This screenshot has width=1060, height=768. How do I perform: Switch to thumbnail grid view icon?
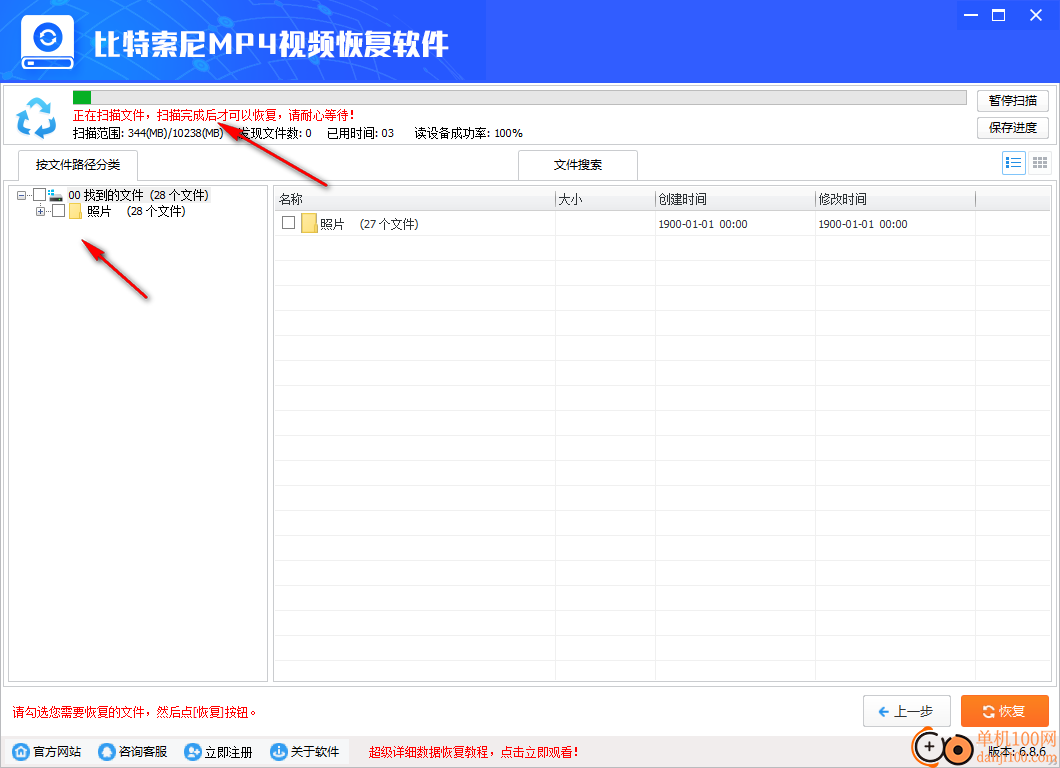coord(1040,163)
